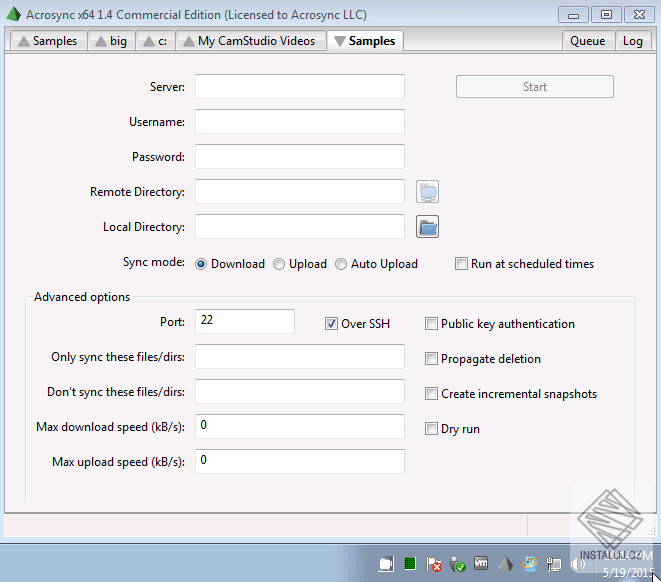Open Action Center flag tray icon
The width and height of the screenshot is (661, 582).
[x=433, y=564]
